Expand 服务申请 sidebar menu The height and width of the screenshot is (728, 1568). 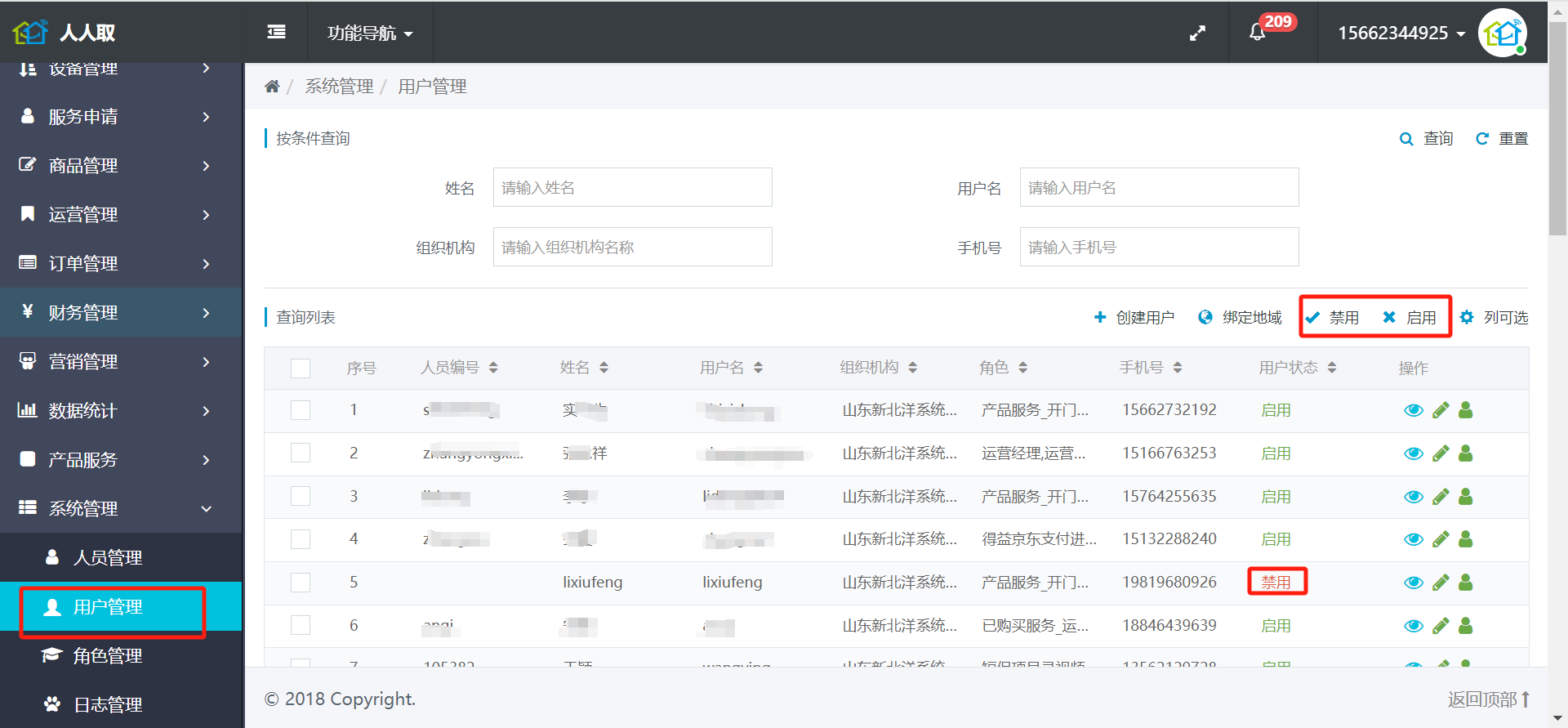(121, 116)
